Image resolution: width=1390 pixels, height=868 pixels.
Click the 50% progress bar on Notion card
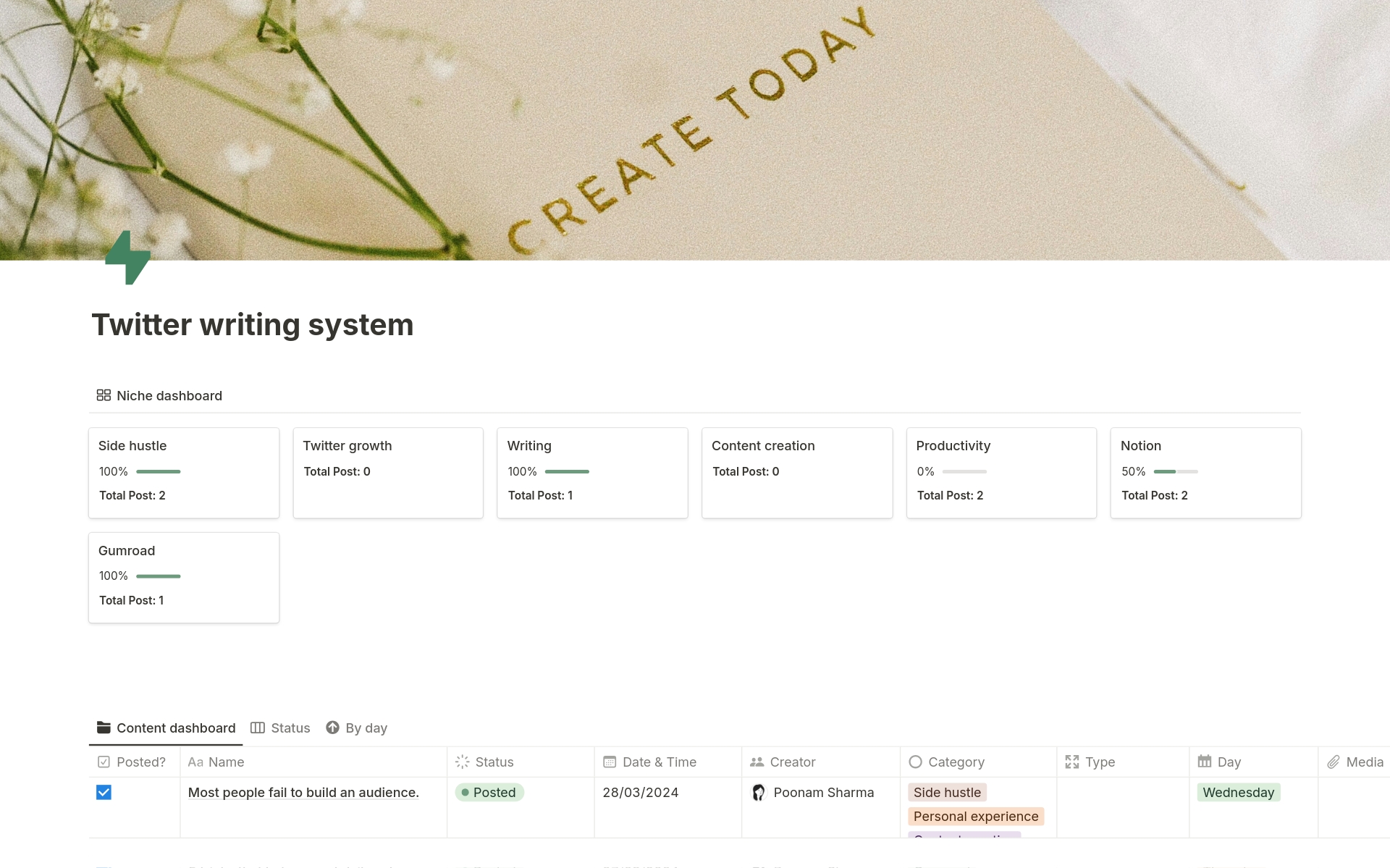click(x=1176, y=471)
